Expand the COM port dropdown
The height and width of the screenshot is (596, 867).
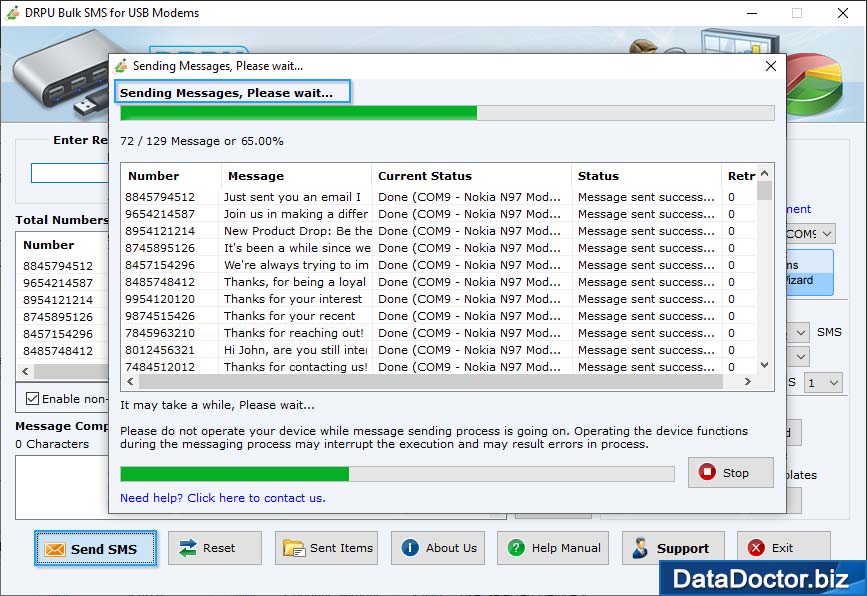click(826, 234)
